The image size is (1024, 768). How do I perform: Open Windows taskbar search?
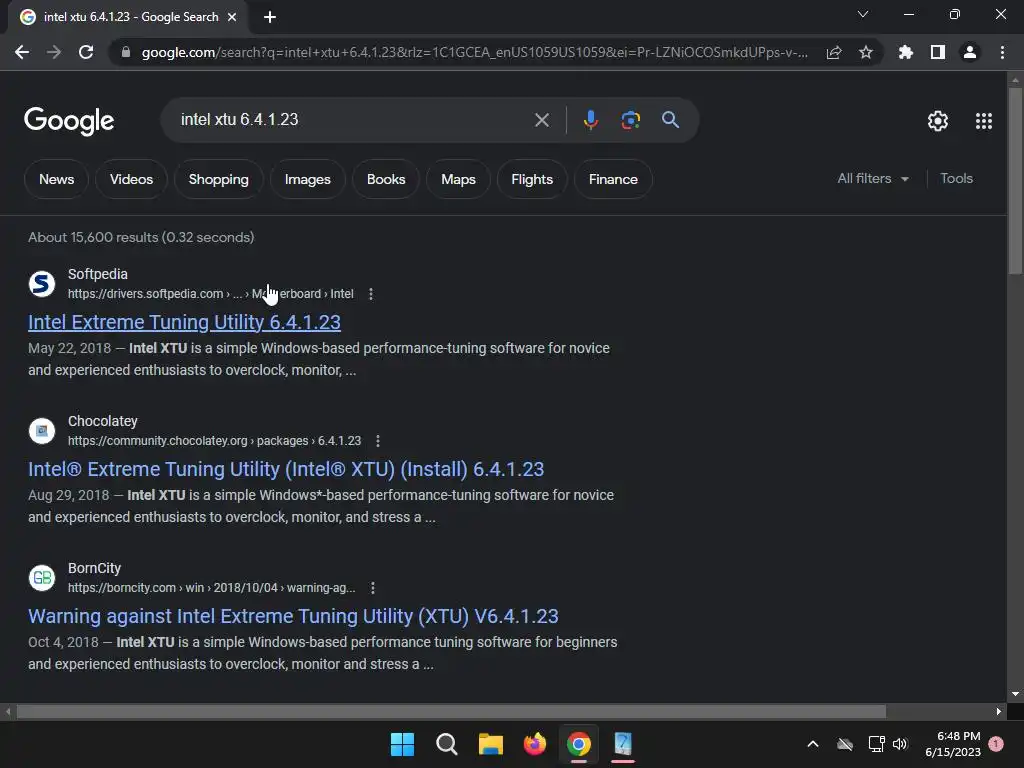[447, 744]
